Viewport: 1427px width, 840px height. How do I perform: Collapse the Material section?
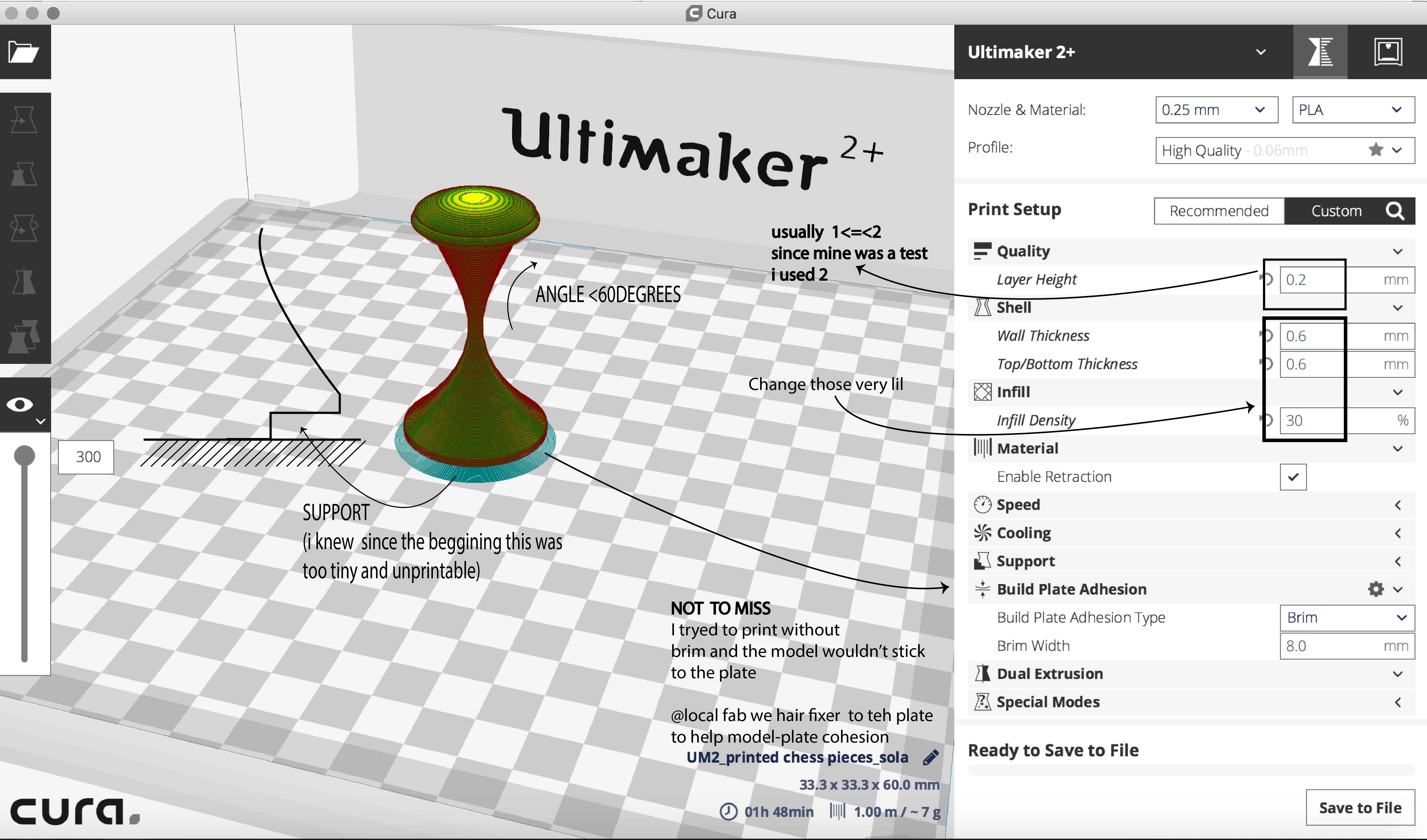tap(1397, 449)
